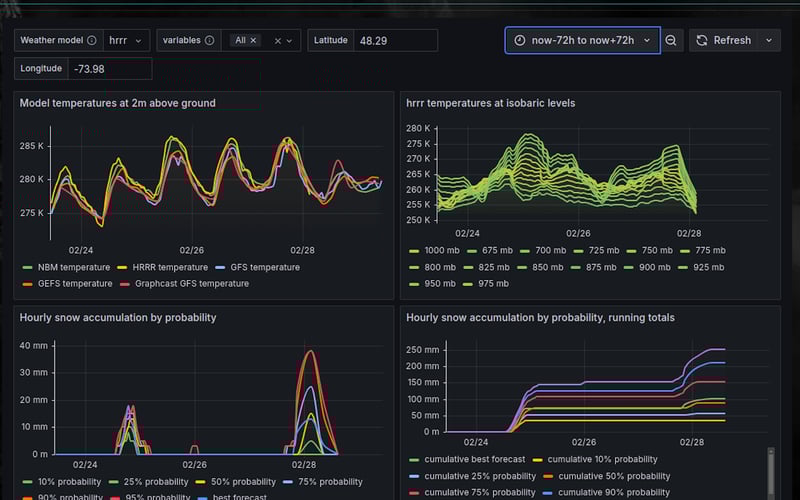The width and height of the screenshot is (800, 500).
Task: Toggle the 900 mb legend series
Action: pos(655,267)
